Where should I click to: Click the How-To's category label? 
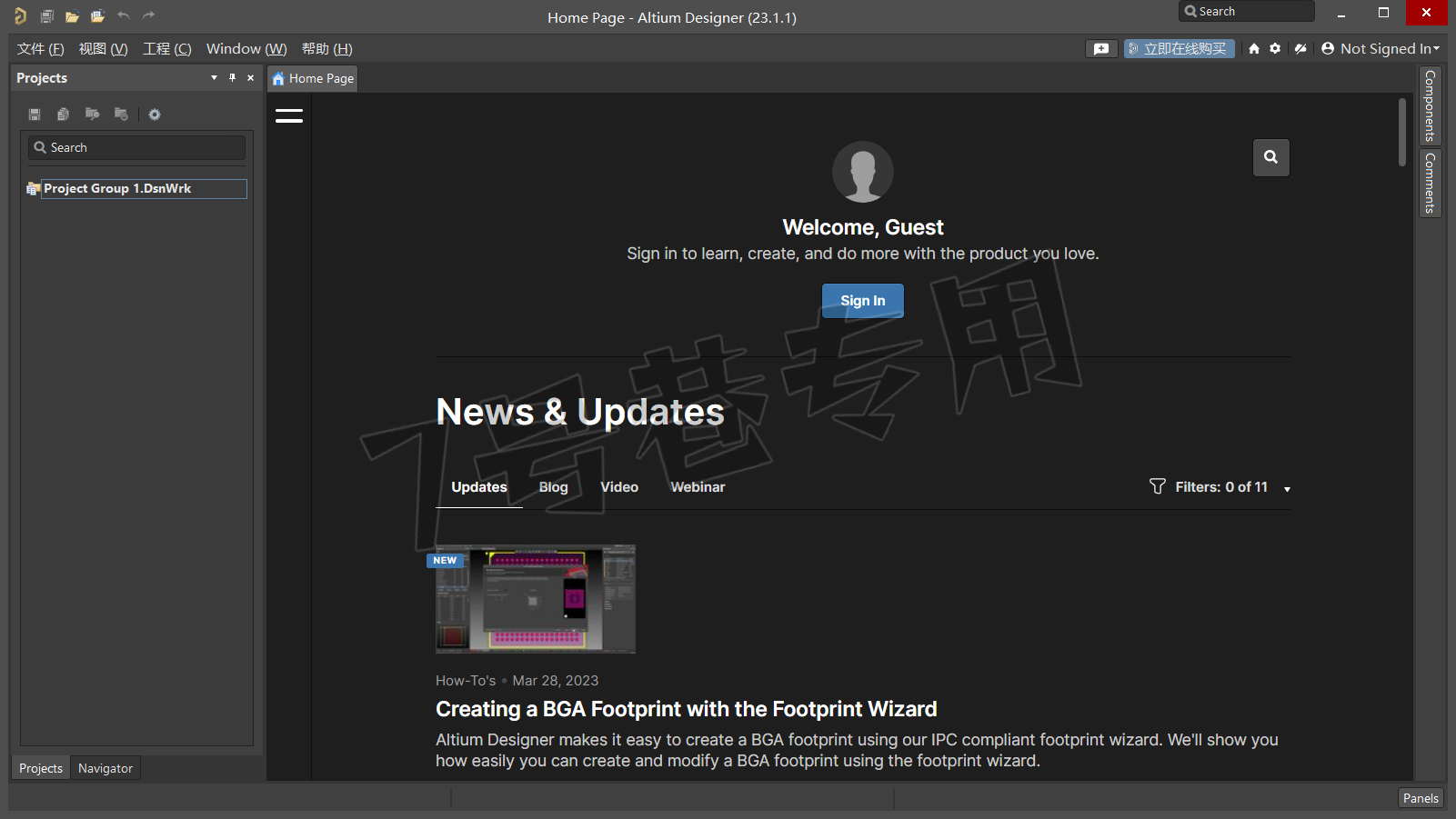(x=466, y=680)
